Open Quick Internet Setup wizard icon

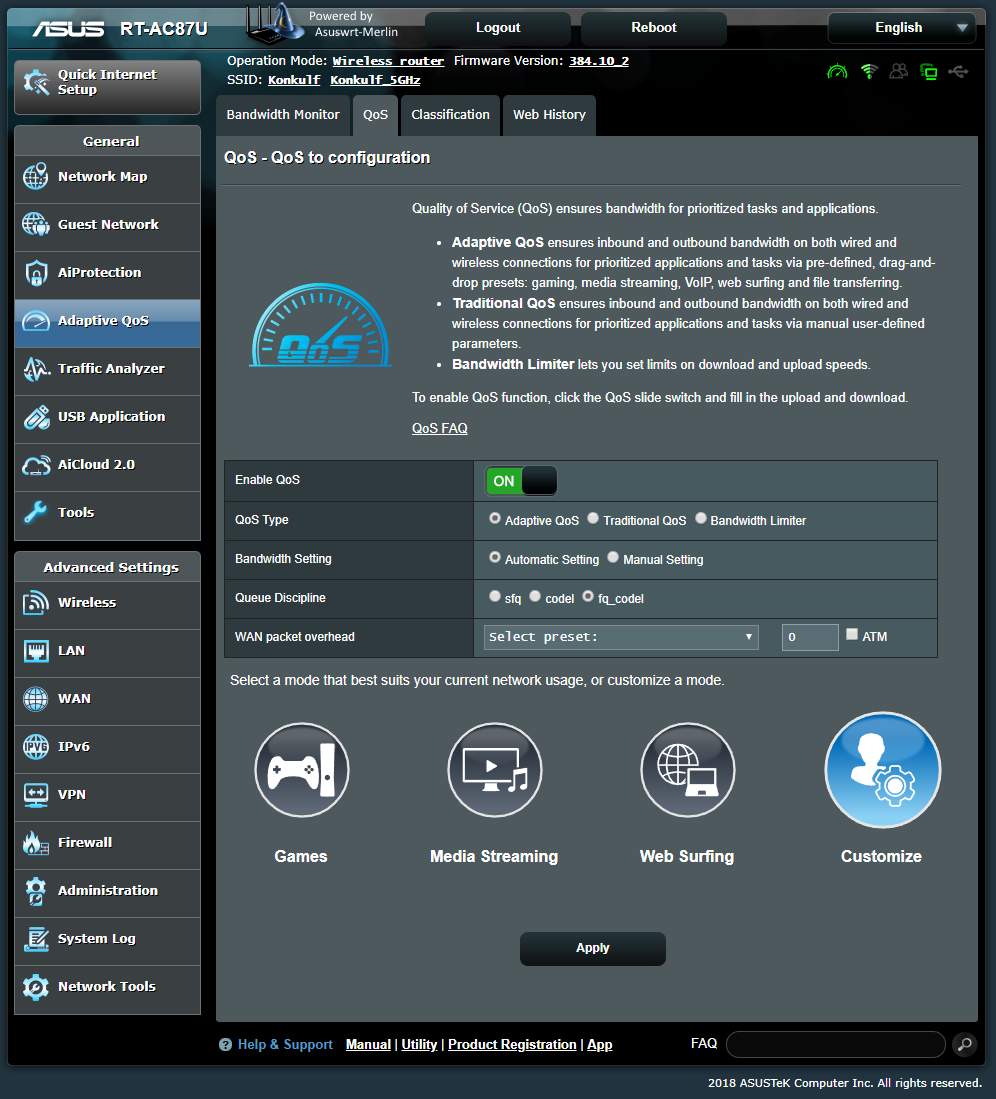(36, 83)
